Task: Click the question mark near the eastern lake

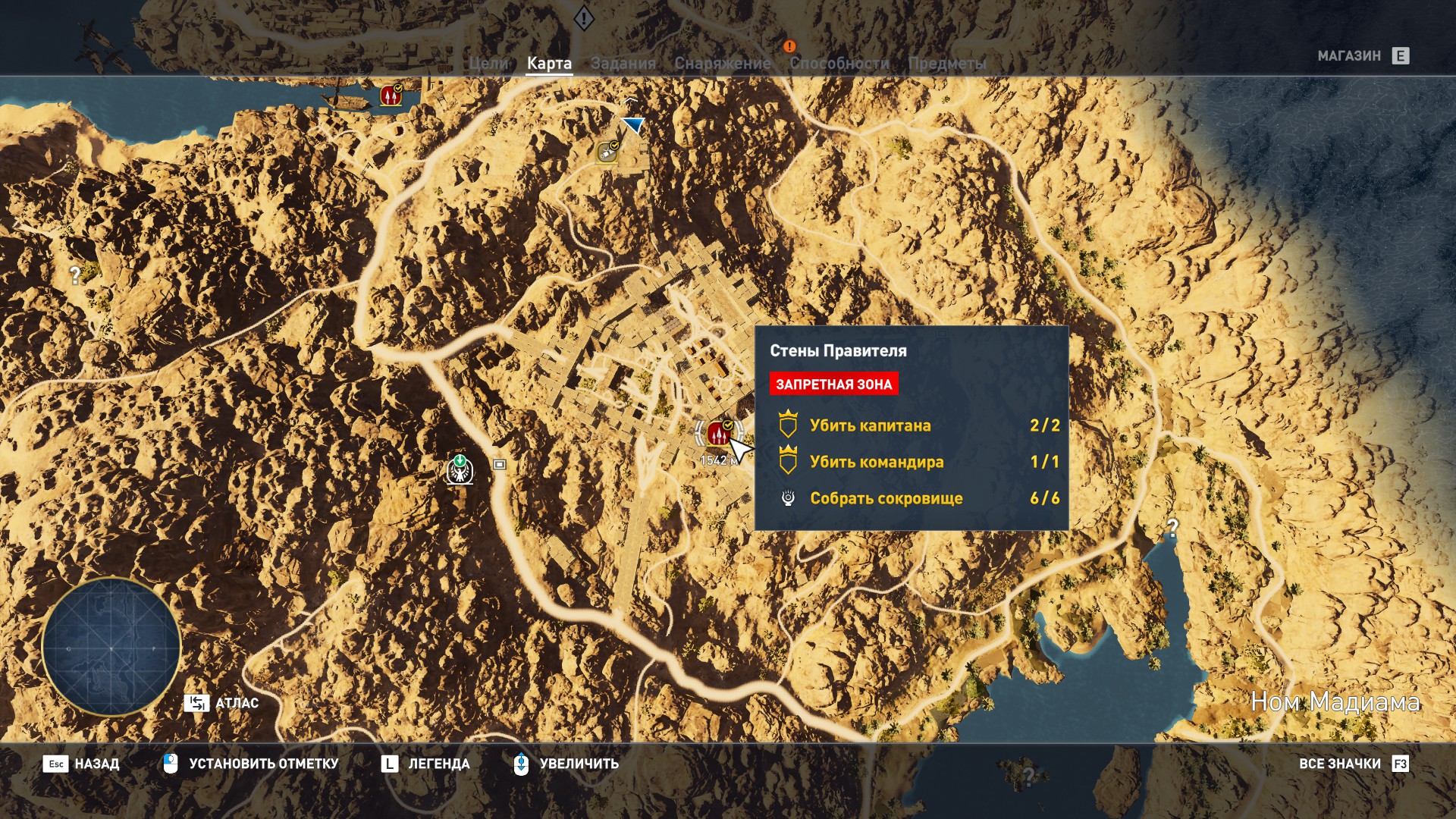Action: click(x=1172, y=526)
